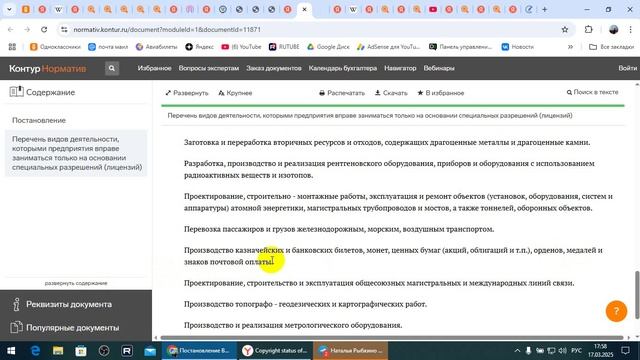Screen dimensions: 640x360
Task: Switch the input language indicator РУС
Action: pyautogui.click(x=576, y=351)
